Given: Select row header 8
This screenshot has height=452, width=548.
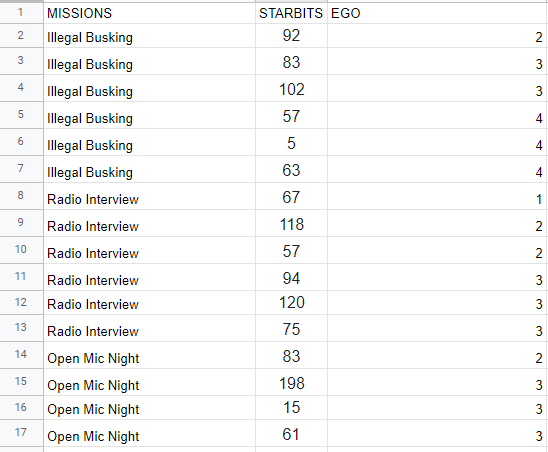Looking at the screenshot, I should click(21, 196).
